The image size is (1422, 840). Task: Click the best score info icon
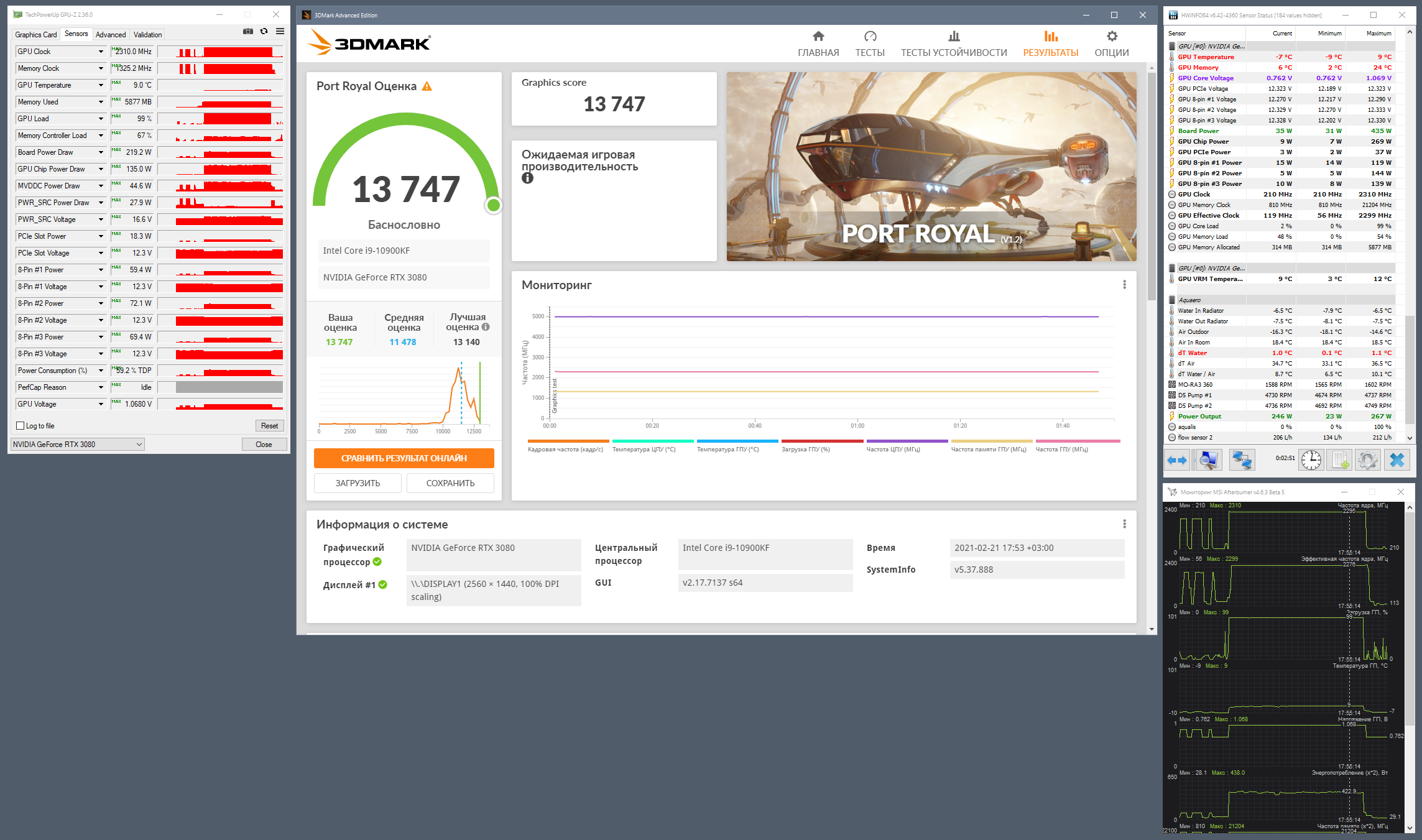pyautogui.click(x=486, y=327)
